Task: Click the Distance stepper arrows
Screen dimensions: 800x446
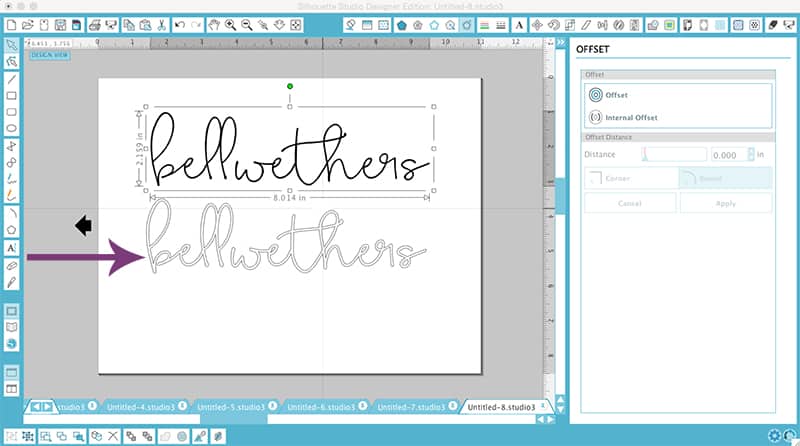Action: pos(751,154)
